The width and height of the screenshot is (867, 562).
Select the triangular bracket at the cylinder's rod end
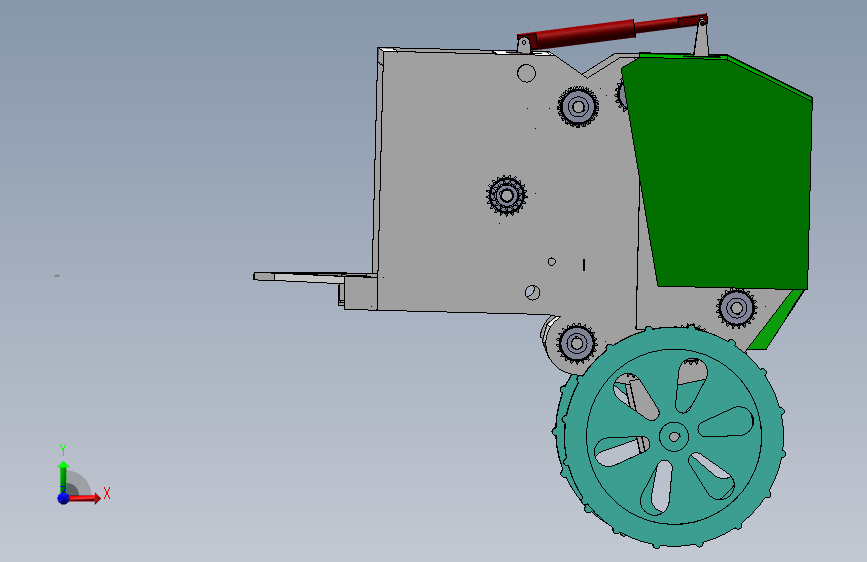click(x=701, y=37)
